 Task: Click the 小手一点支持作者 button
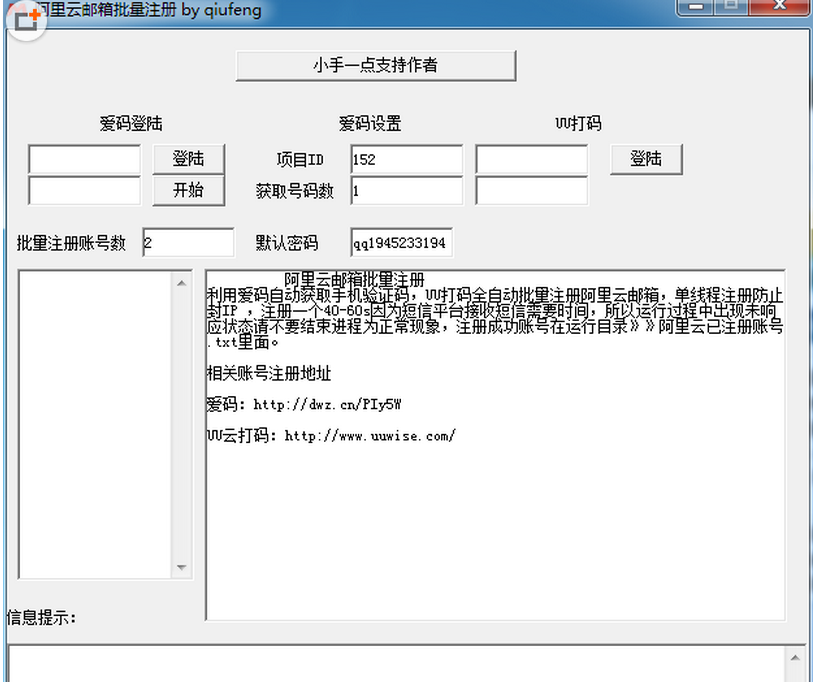point(376,66)
